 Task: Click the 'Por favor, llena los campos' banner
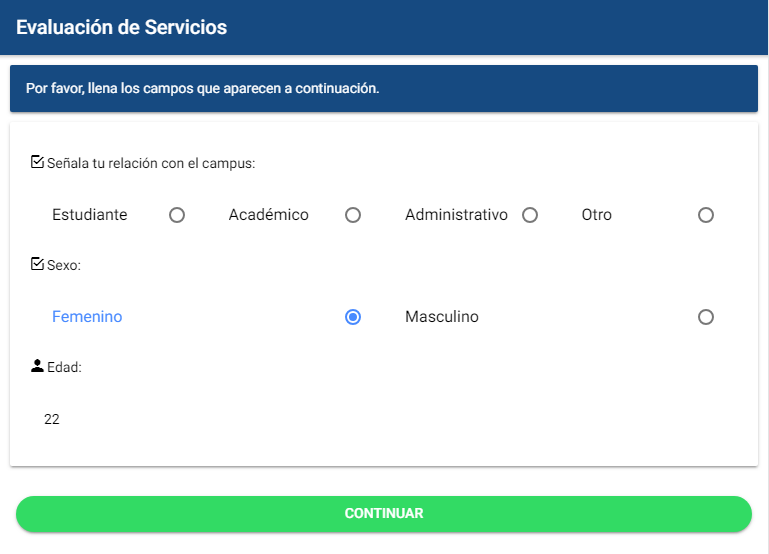coord(202,88)
